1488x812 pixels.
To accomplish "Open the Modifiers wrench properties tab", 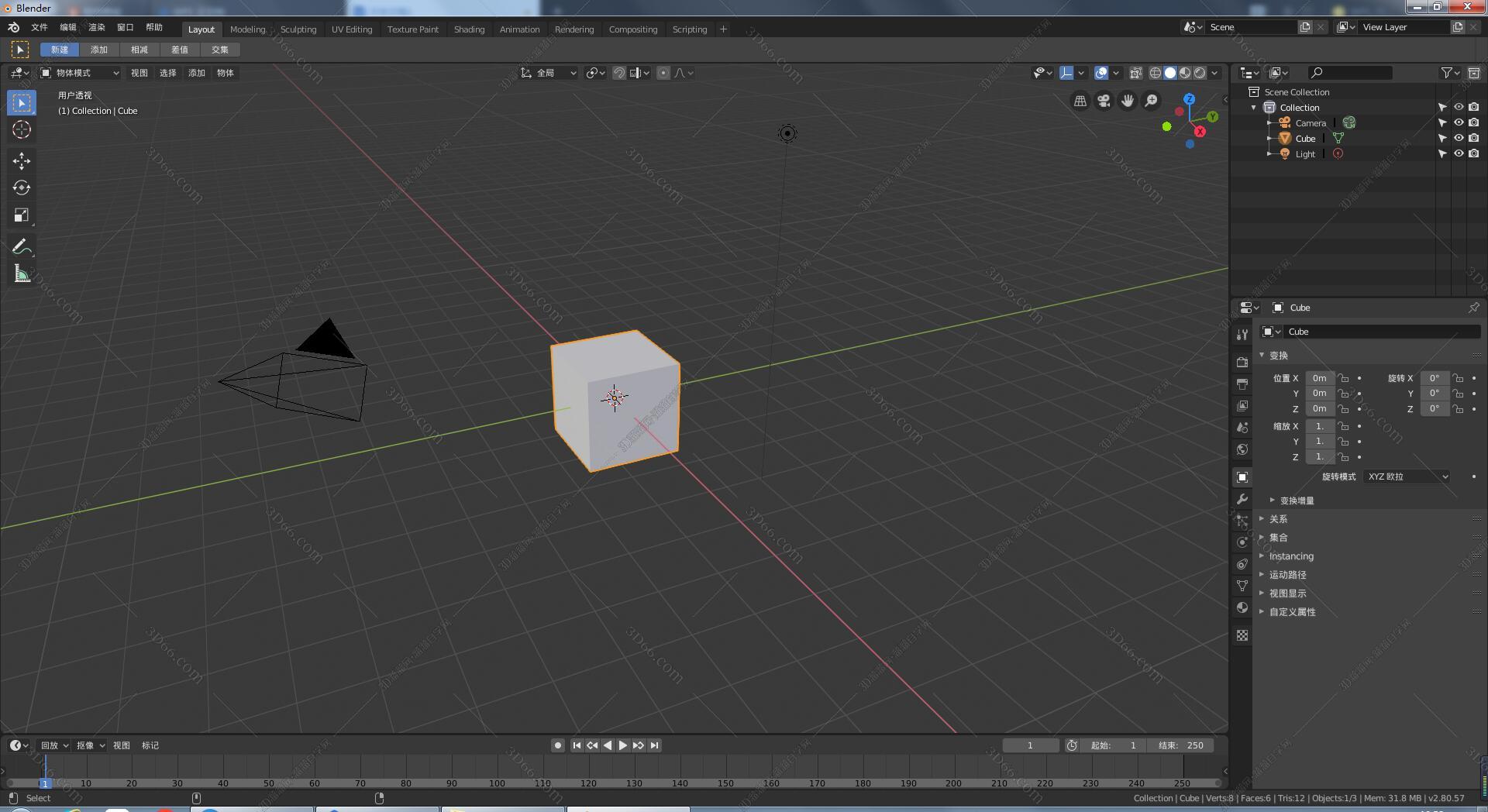I will (x=1242, y=499).
